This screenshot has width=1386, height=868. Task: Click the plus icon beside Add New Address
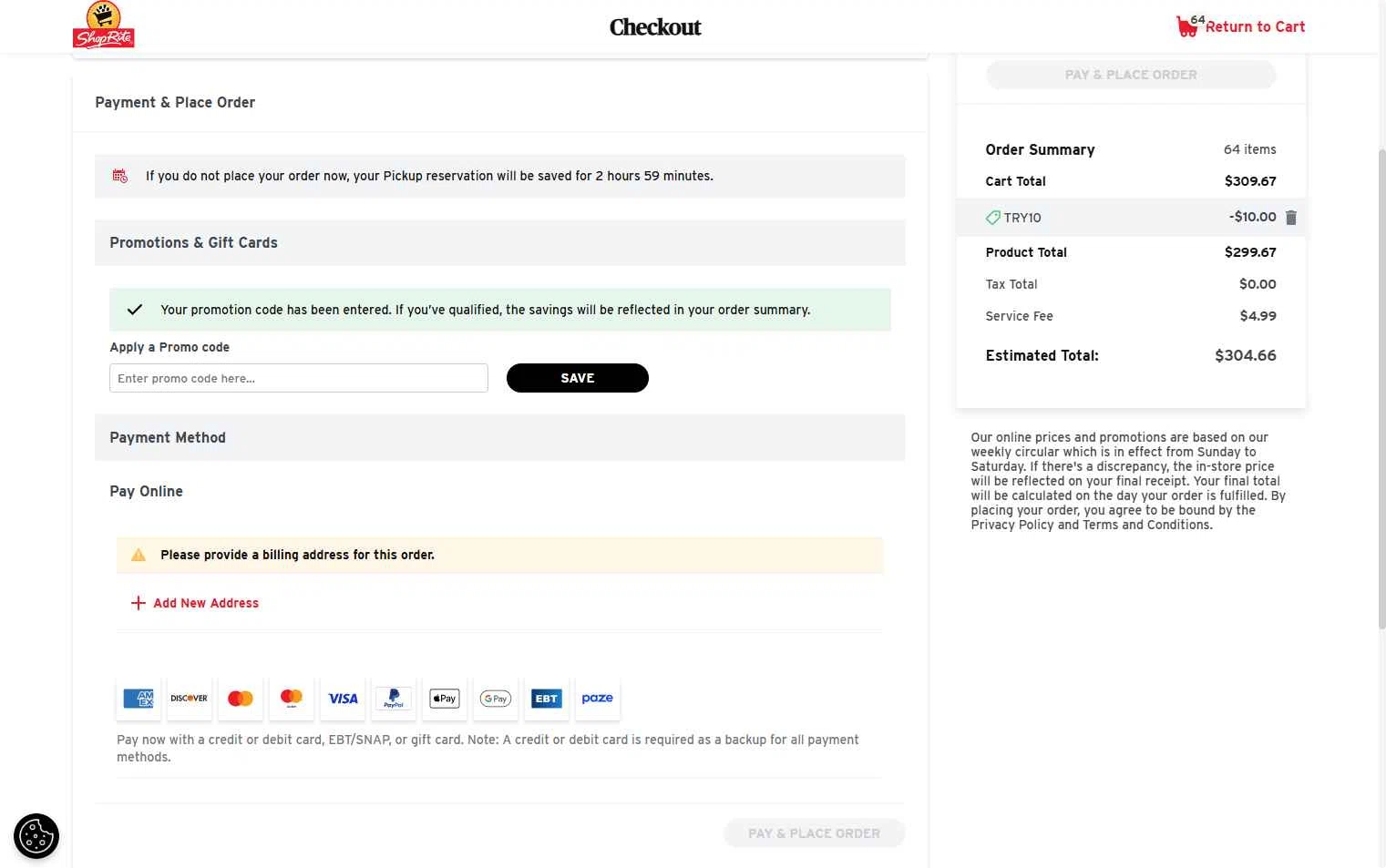[139, 603]
